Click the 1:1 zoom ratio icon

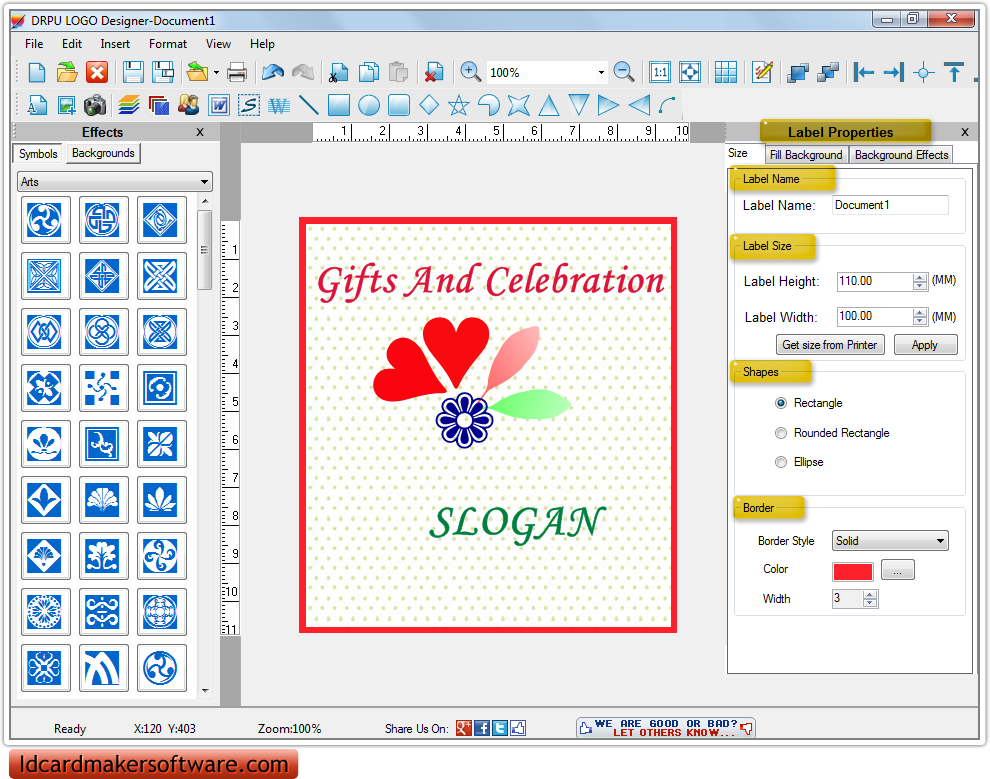tap(660, 71)
